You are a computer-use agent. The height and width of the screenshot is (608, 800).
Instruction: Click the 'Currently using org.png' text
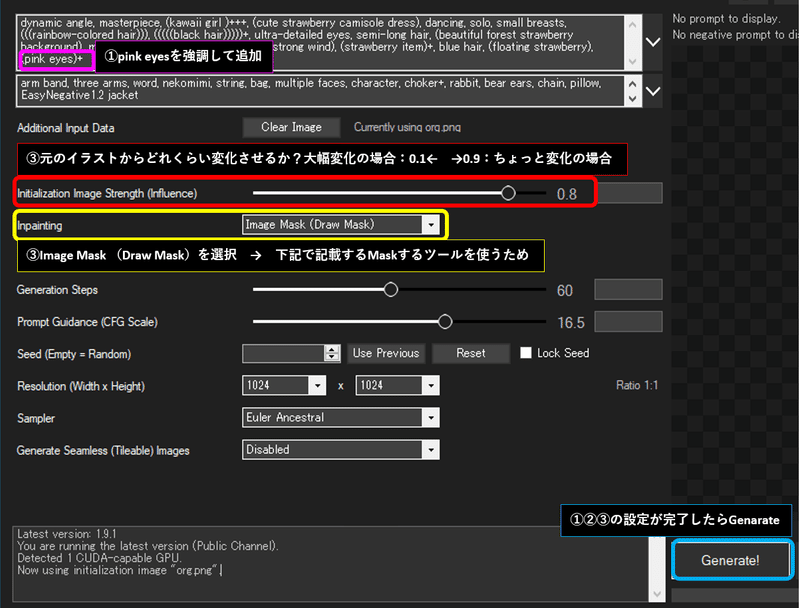click(407, 128)
